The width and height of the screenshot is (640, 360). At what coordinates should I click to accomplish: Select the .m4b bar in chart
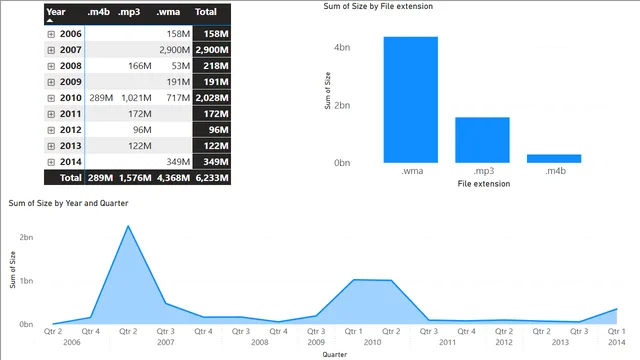(554, 158)
